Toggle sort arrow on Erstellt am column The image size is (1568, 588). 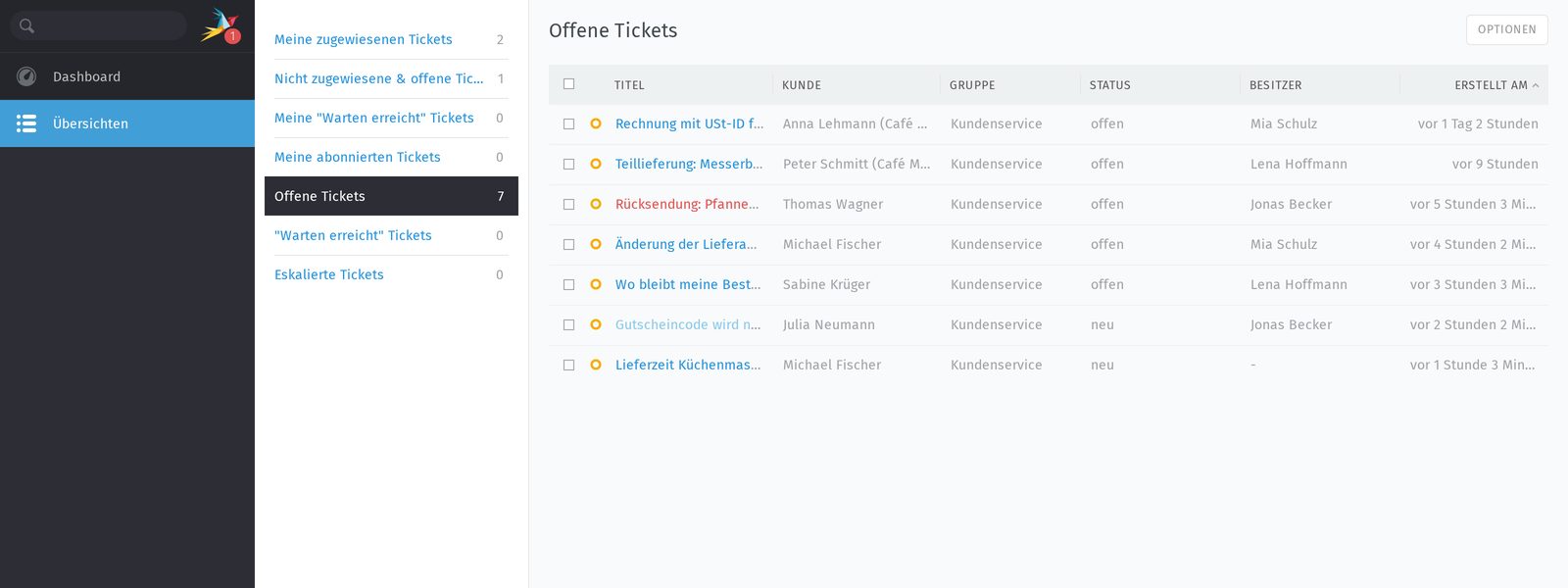click(x=1536, y=85)
